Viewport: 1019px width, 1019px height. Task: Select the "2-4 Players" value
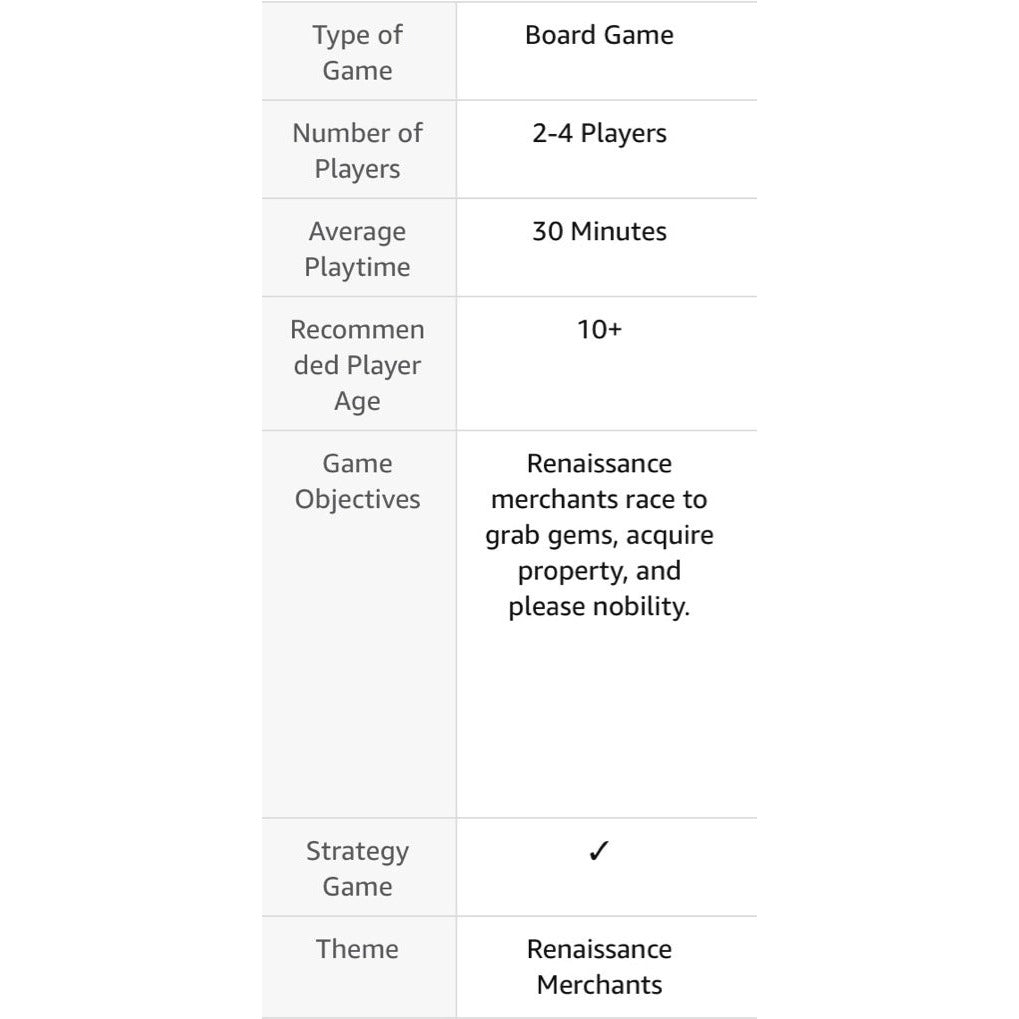599,133
